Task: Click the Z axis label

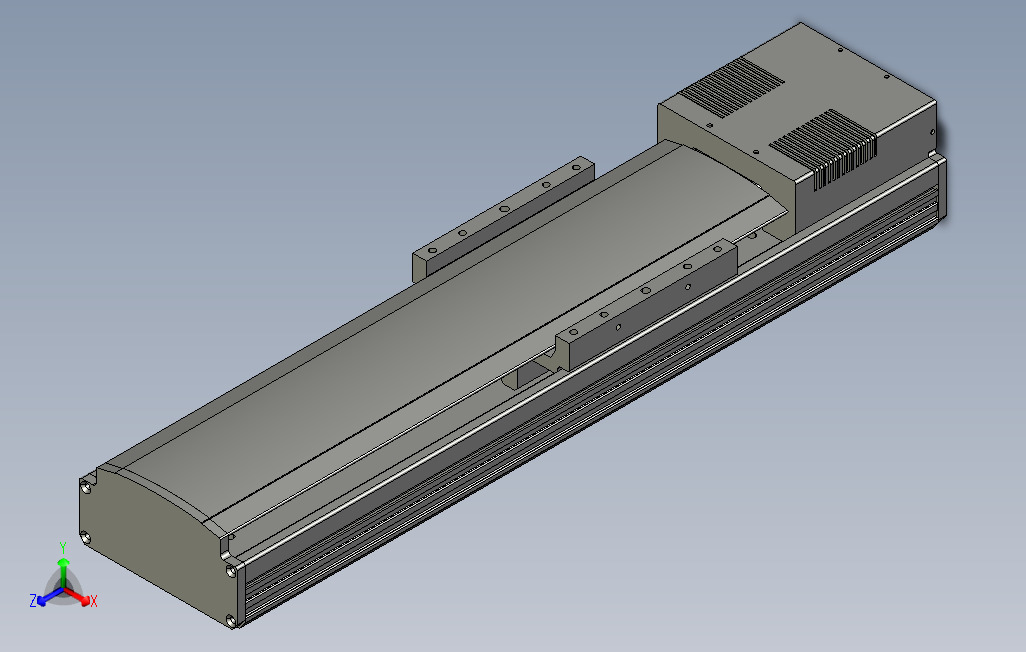Action: [x=34, y=600]
